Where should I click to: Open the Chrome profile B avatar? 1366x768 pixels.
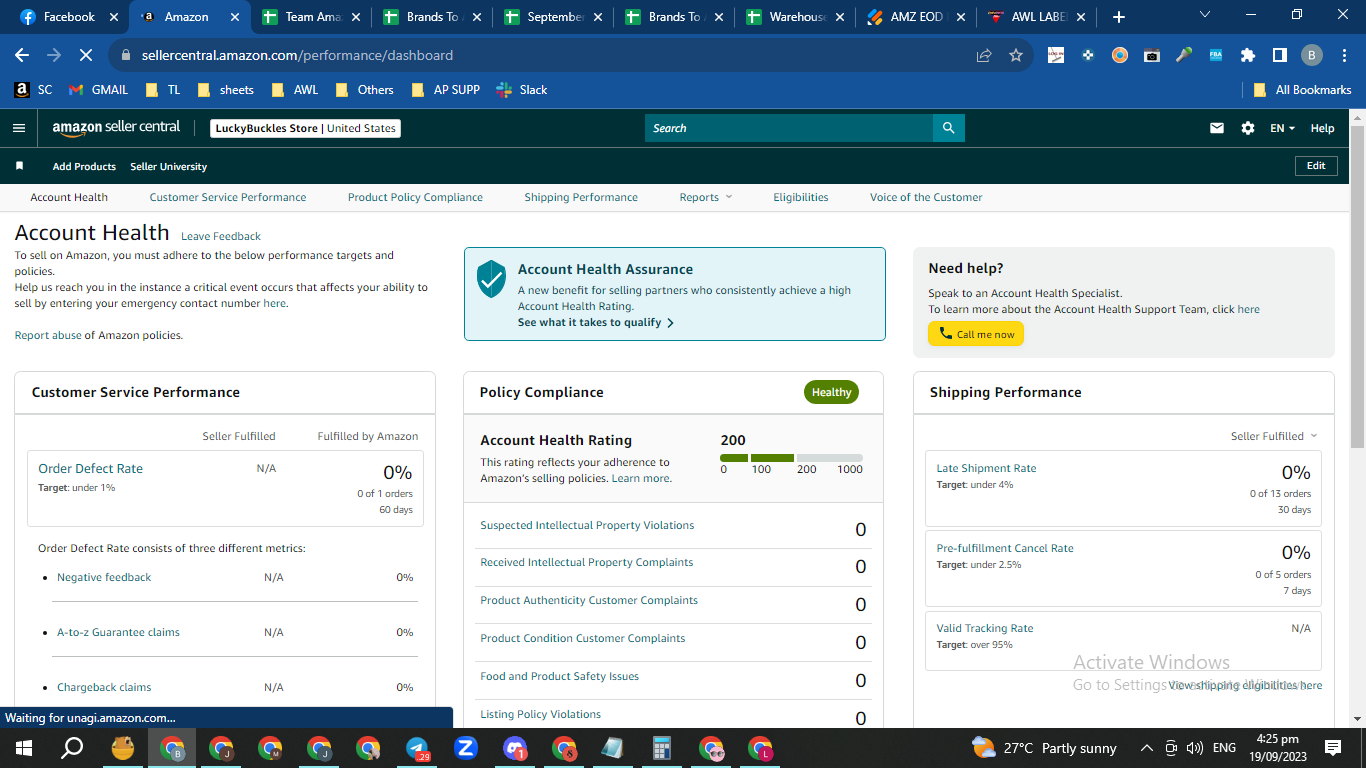pyautogui.click(x=1312, y=55)
